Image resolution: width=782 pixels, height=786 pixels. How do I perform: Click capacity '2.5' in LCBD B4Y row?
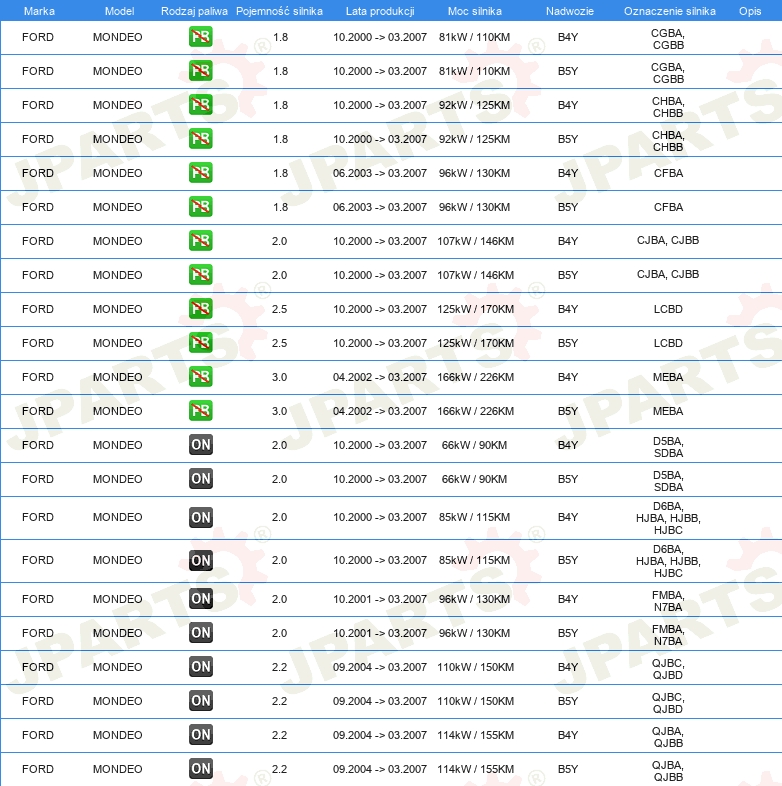279,309
